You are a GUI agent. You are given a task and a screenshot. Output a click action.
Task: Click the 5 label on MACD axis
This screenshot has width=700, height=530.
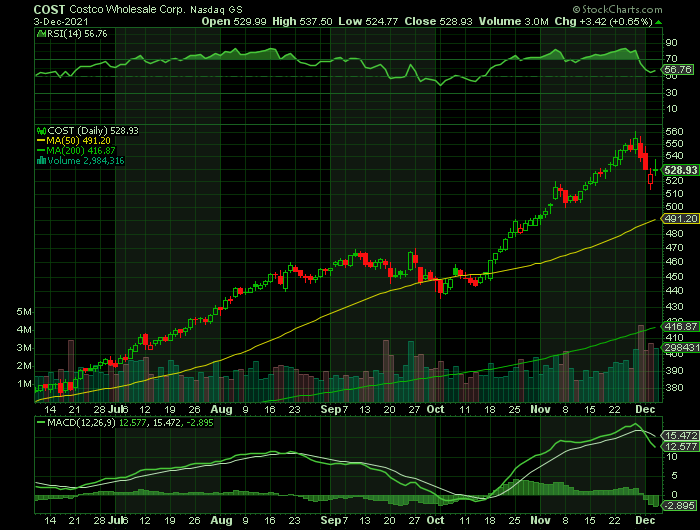coord(675,476)
